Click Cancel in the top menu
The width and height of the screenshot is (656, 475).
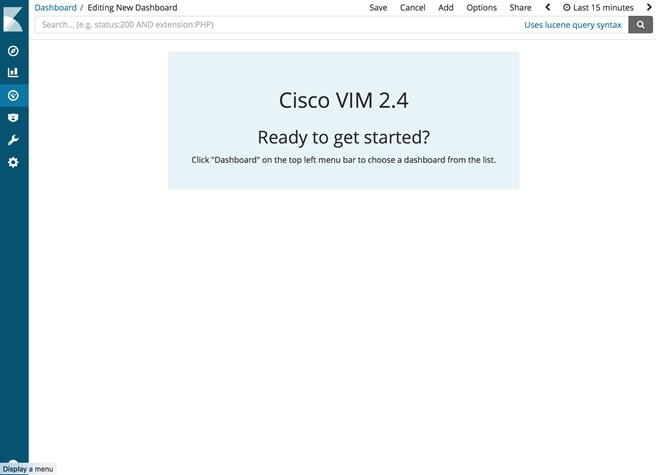coord(413,8)
